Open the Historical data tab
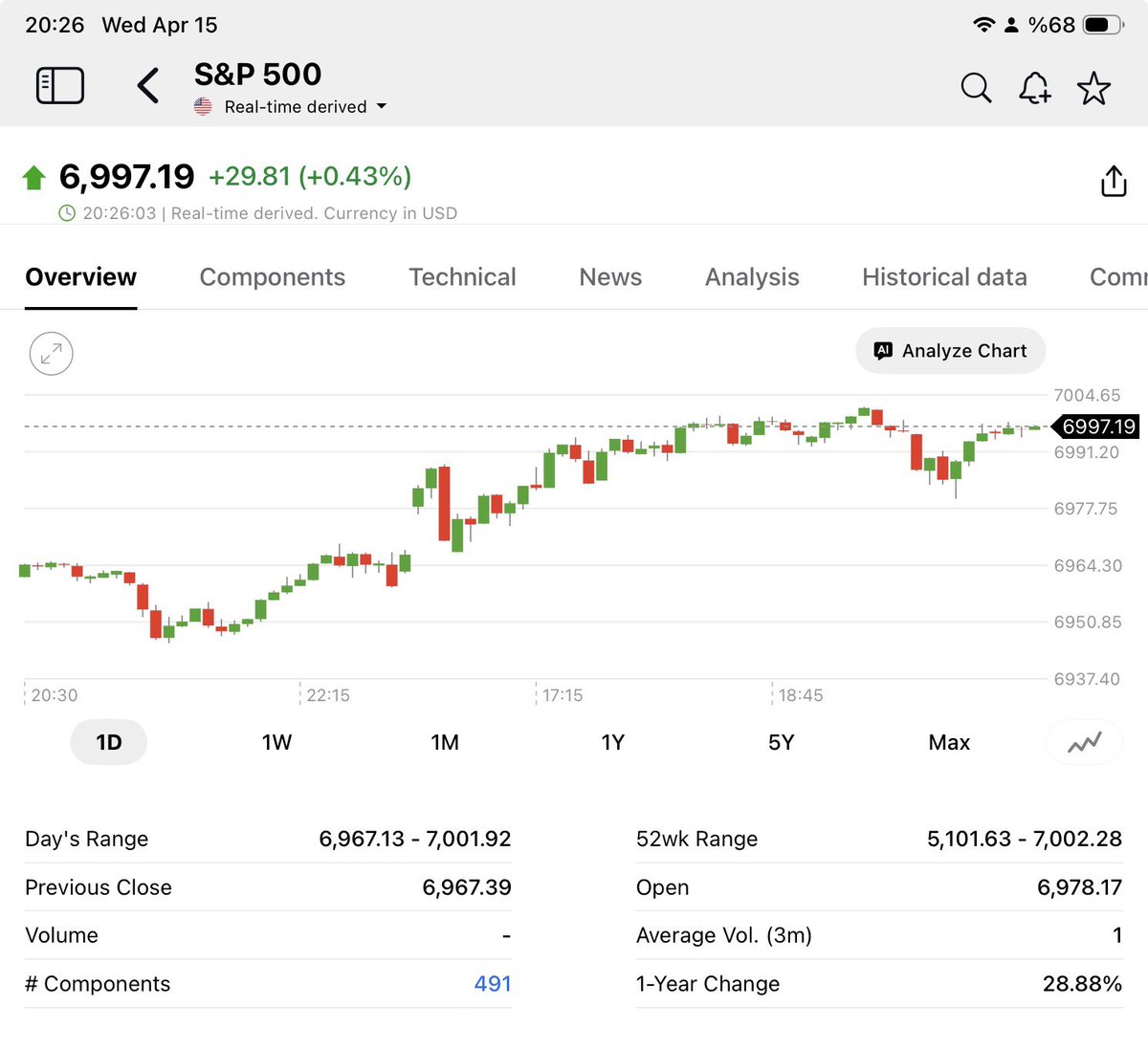This screenshot has height=1049, width=1148. click(944, 277)
